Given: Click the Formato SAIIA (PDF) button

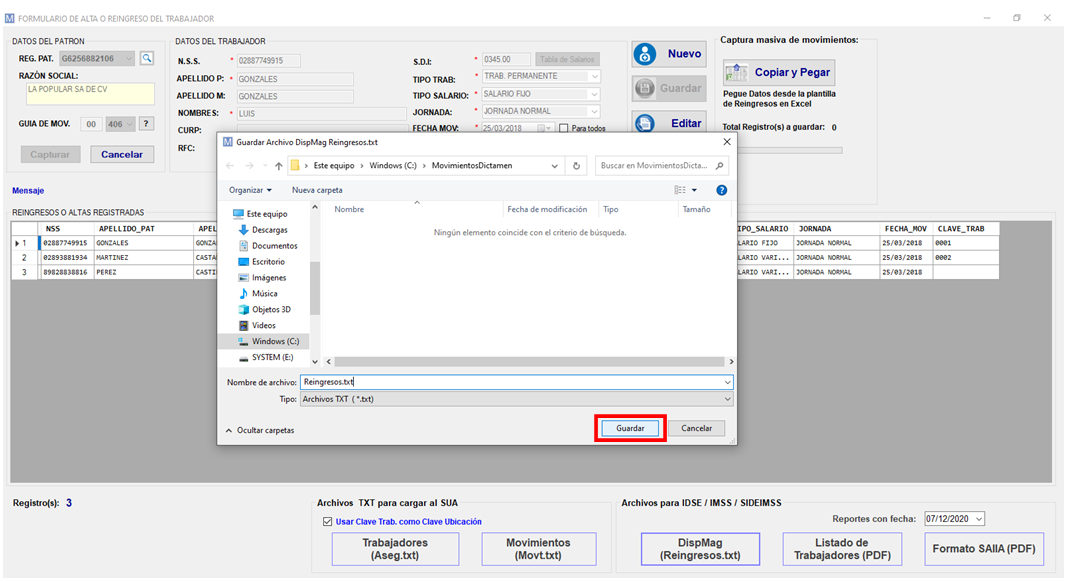Looking at the screenshot, I should (984, 549).
